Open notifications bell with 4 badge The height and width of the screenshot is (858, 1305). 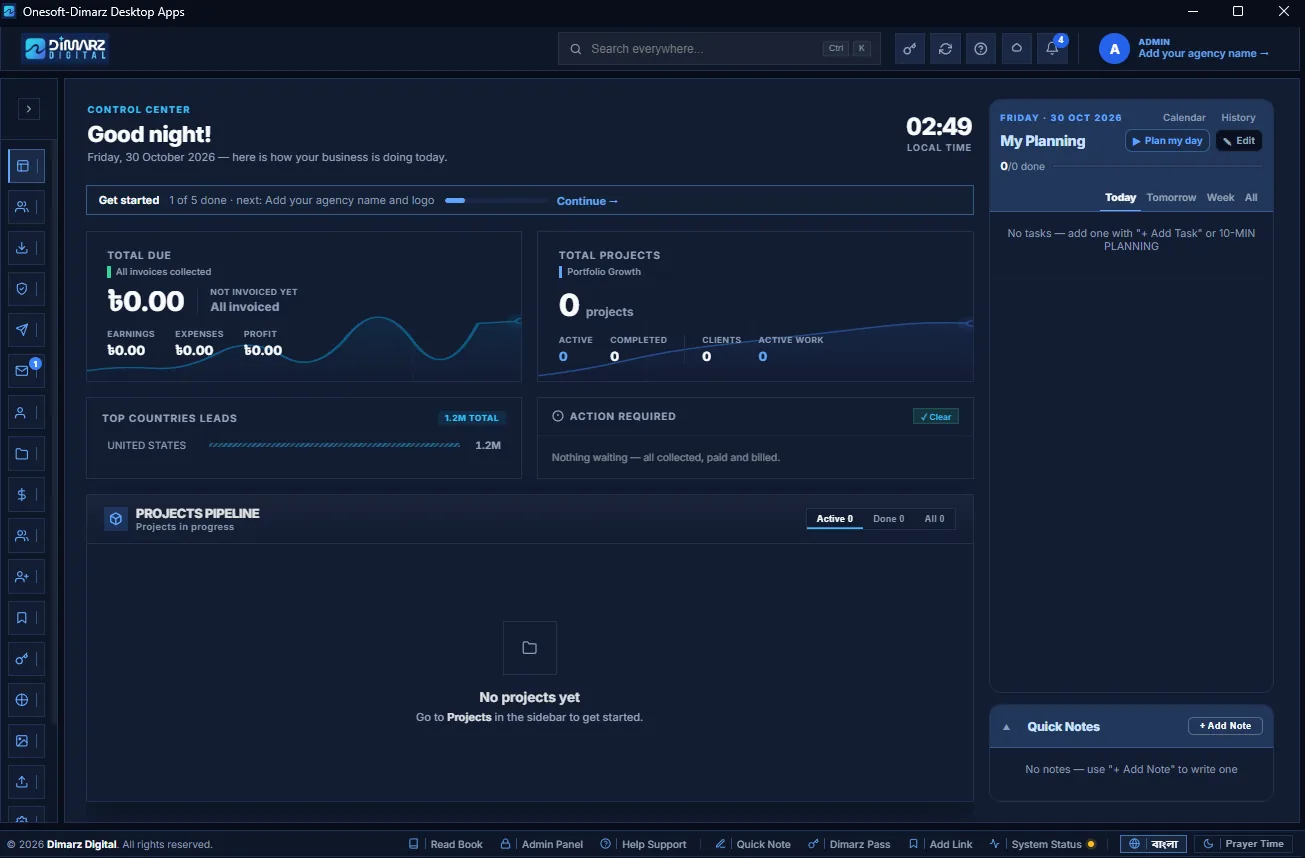[1053, 48]
